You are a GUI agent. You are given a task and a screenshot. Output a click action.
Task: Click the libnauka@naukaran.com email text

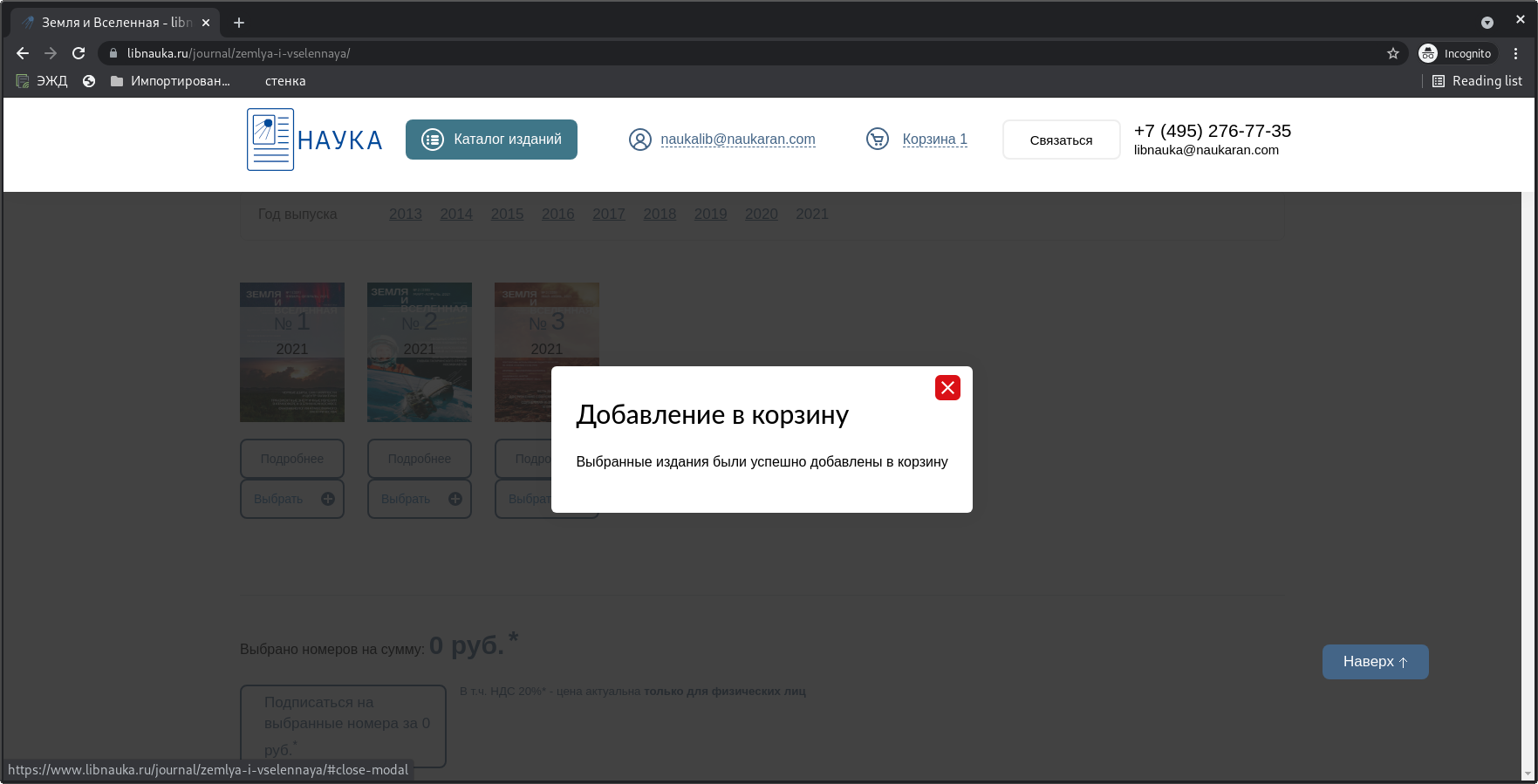1206,150
